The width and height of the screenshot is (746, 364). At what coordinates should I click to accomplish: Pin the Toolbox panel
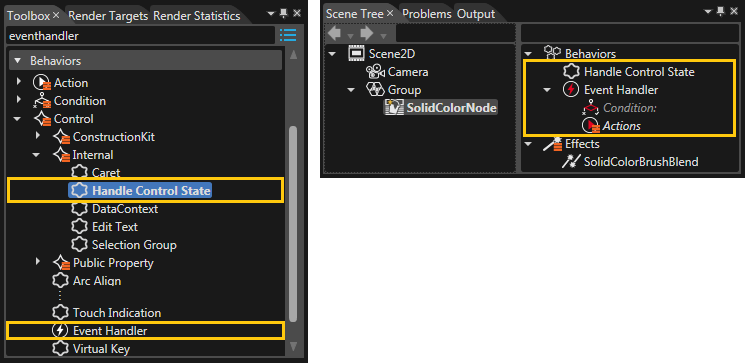[284, 13]
